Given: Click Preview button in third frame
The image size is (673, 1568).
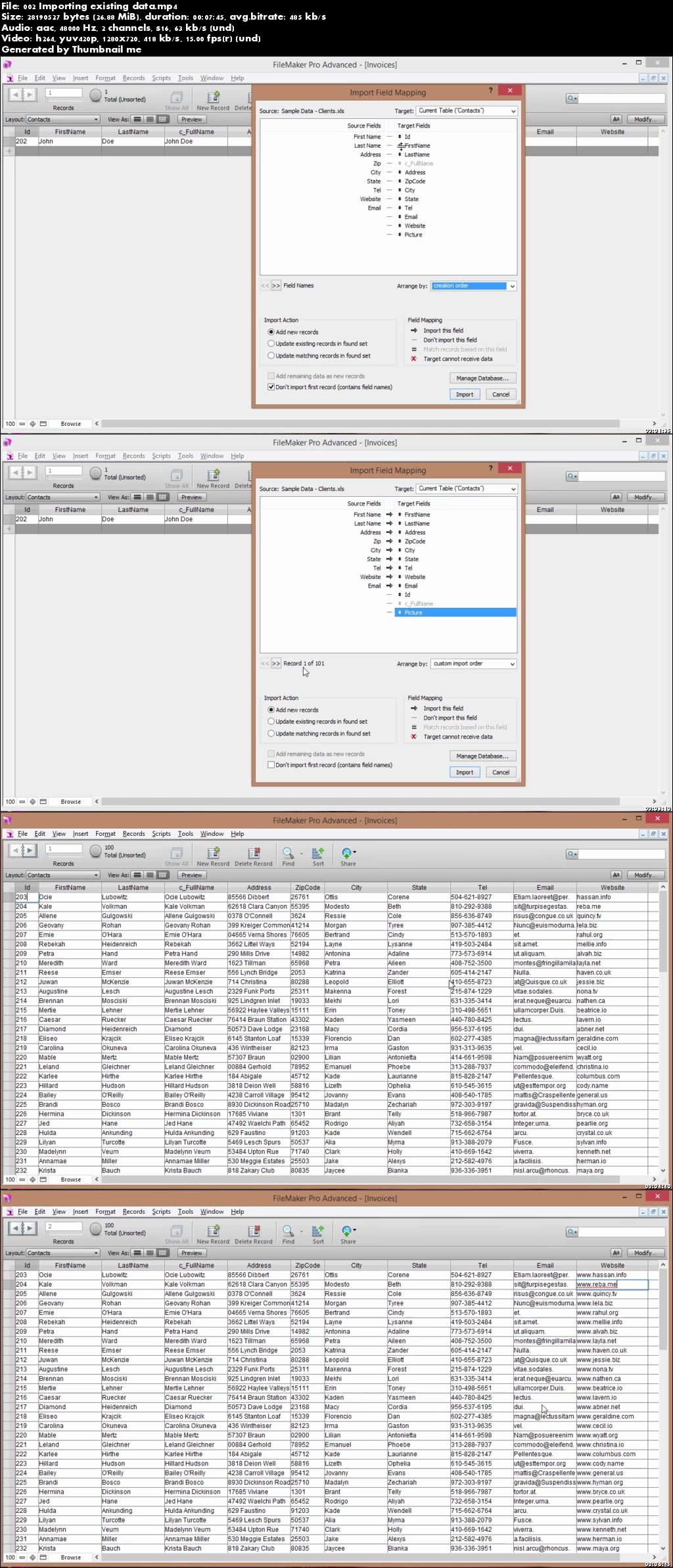Looking at the screenshot, I should click(192, 875).
